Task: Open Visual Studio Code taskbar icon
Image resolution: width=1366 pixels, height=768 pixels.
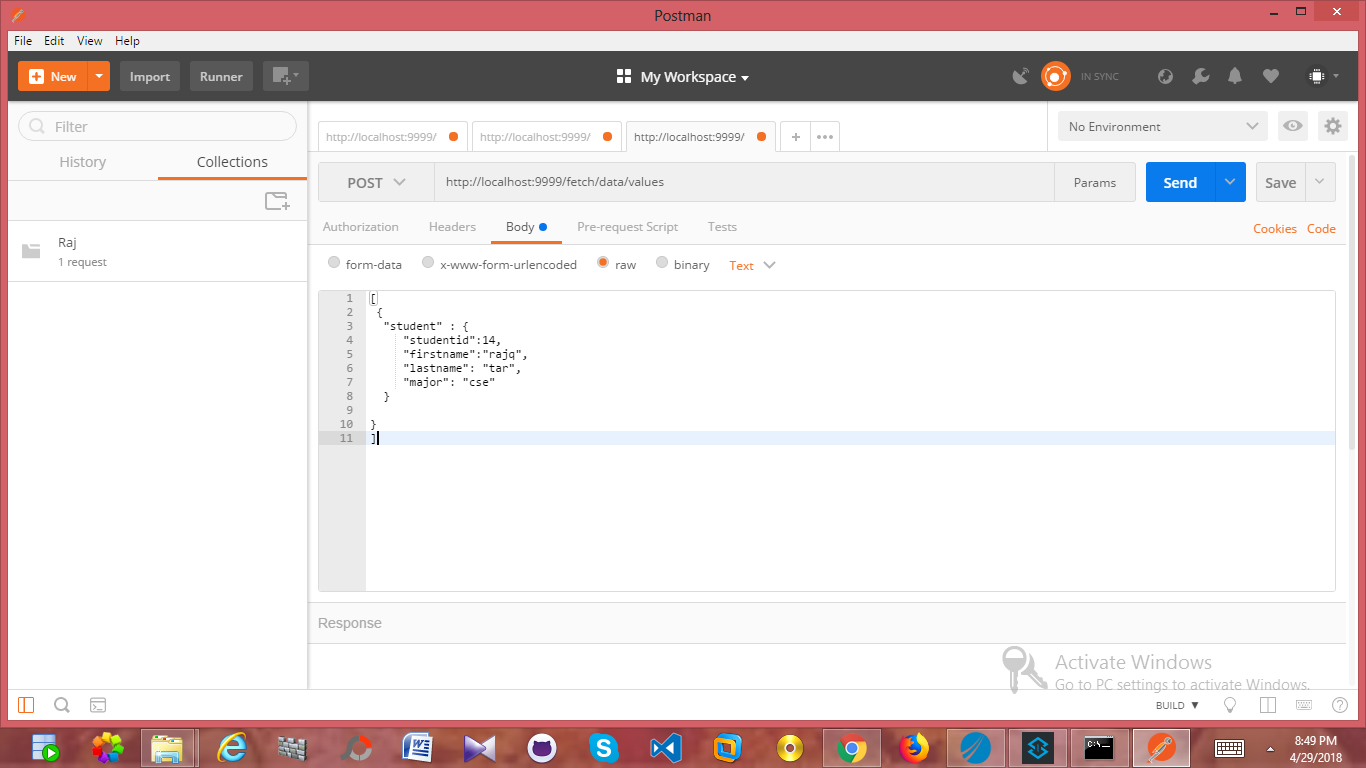Action: click(665, 747)
